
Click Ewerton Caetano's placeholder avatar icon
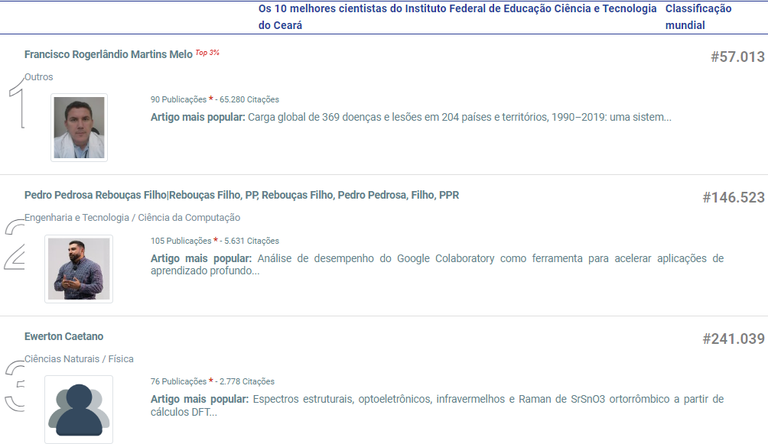(x=79, y=408)
